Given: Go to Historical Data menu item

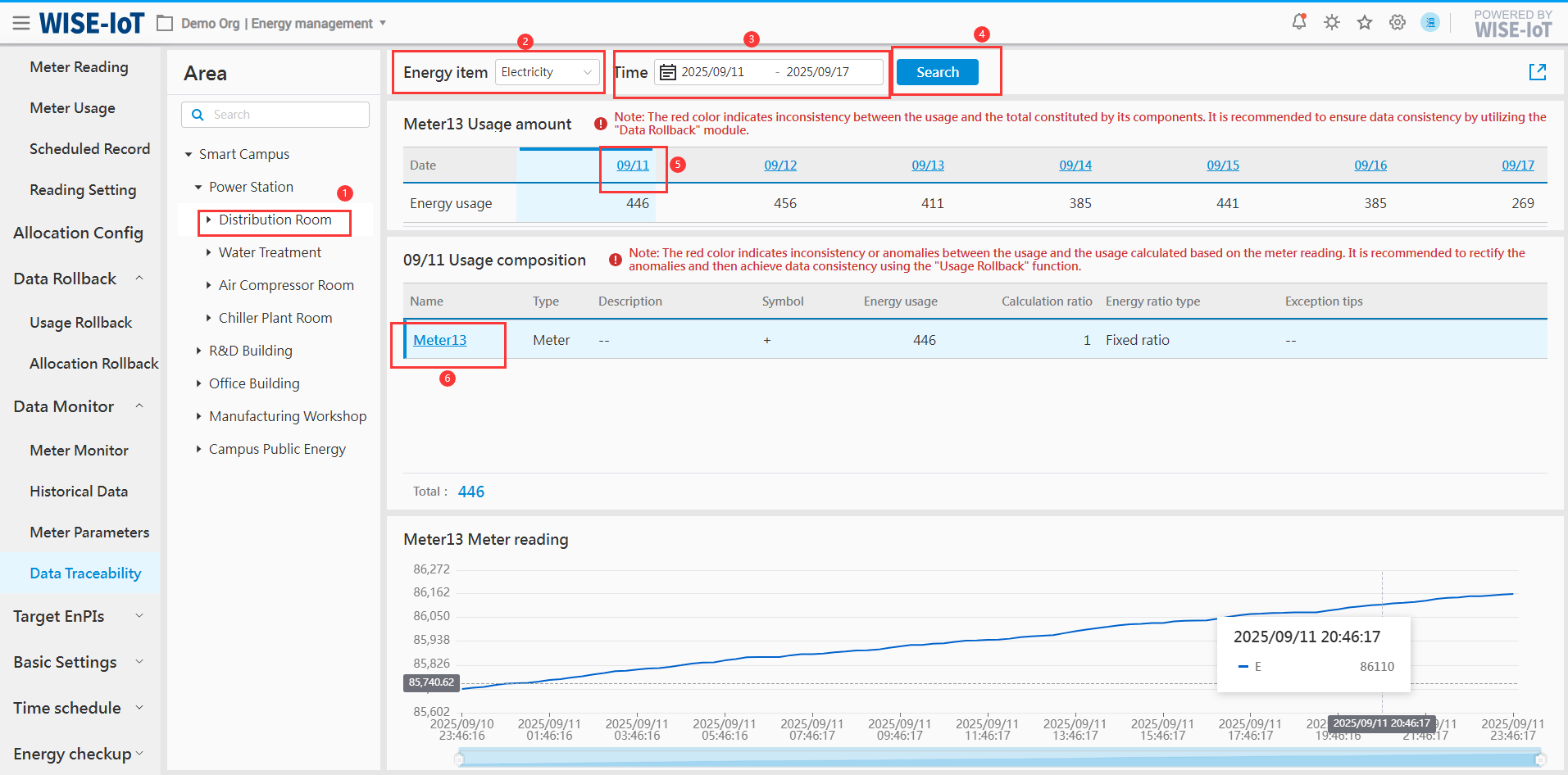Looking at the screenshot, I should [79, 492].
